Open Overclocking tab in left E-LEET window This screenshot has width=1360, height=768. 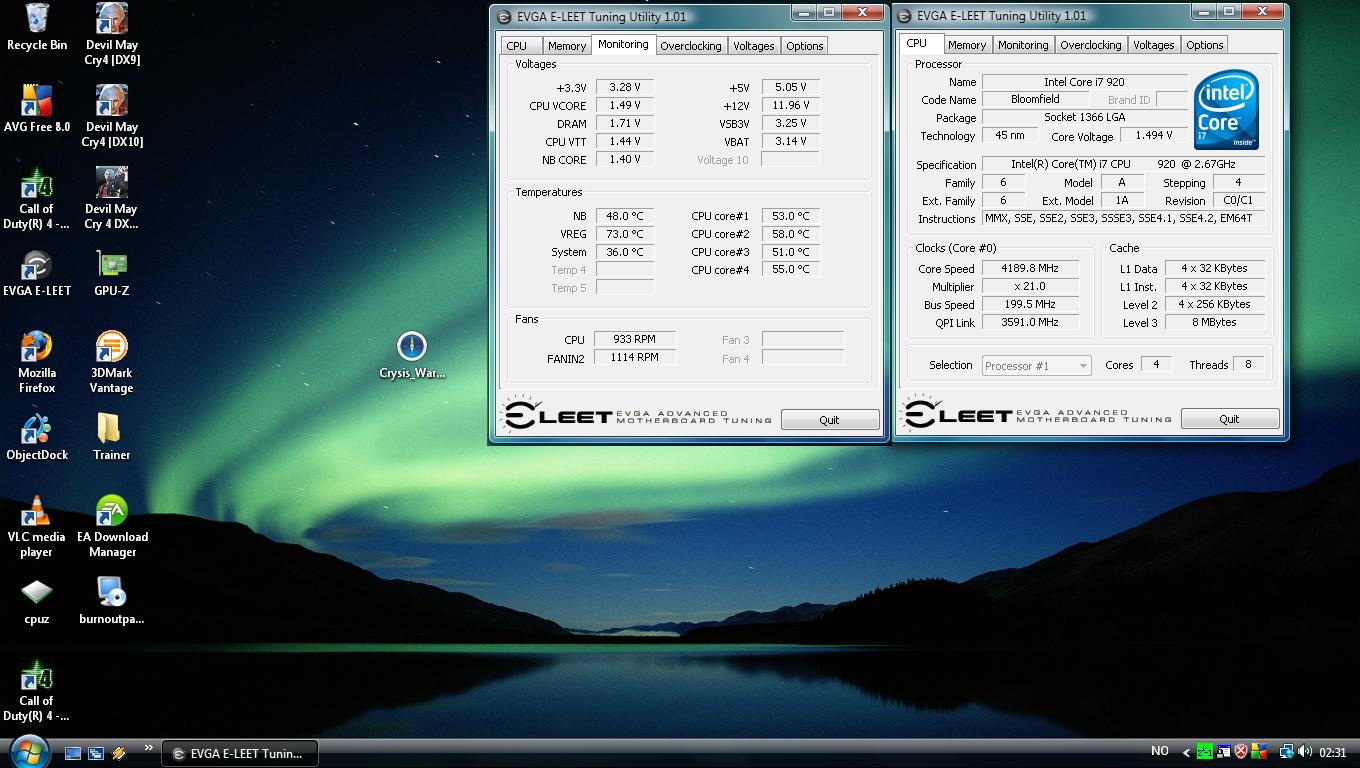point(690,46)
